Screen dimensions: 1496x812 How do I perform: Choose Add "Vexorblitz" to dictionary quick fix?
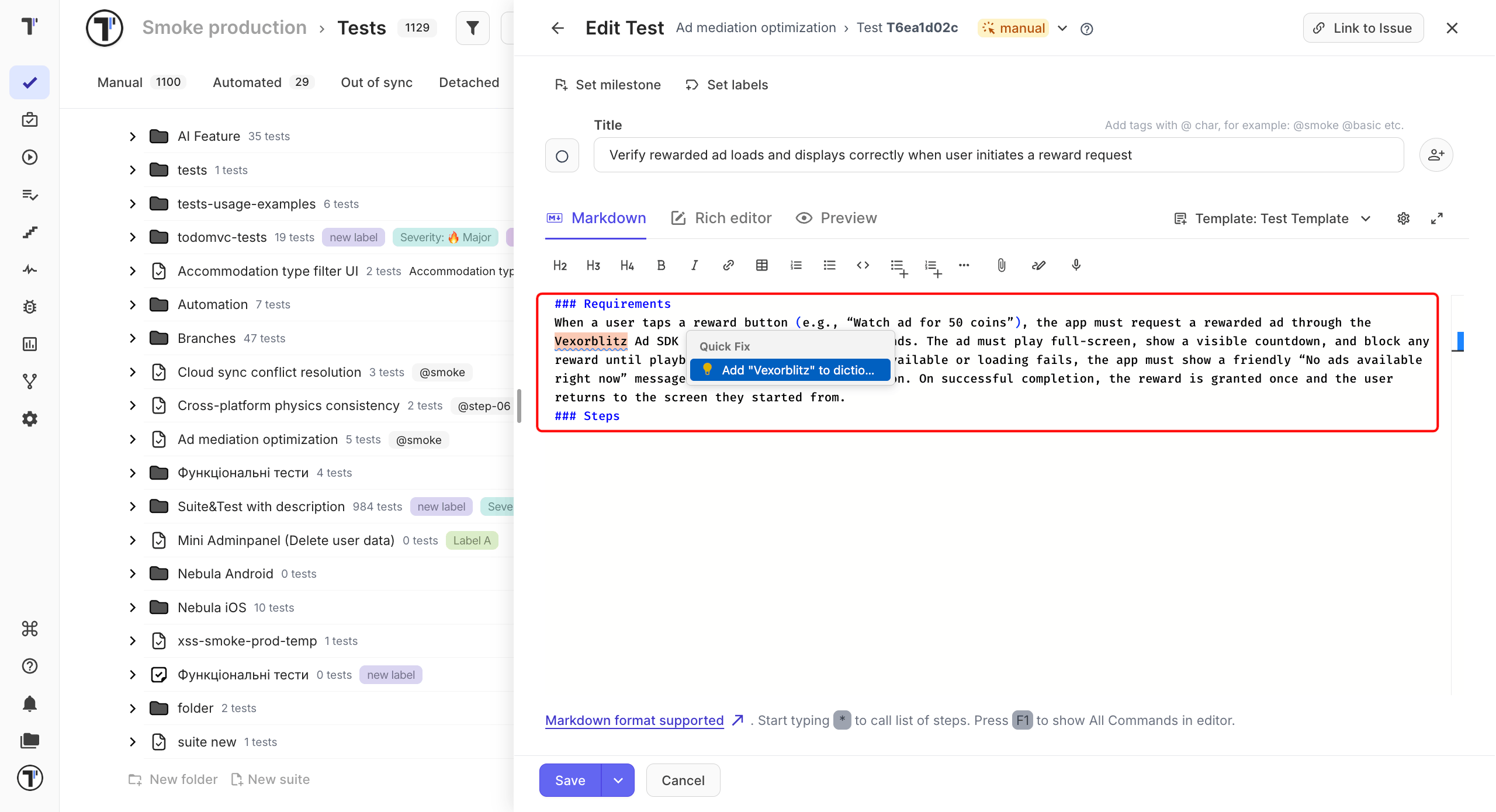(x=790, y=370)
